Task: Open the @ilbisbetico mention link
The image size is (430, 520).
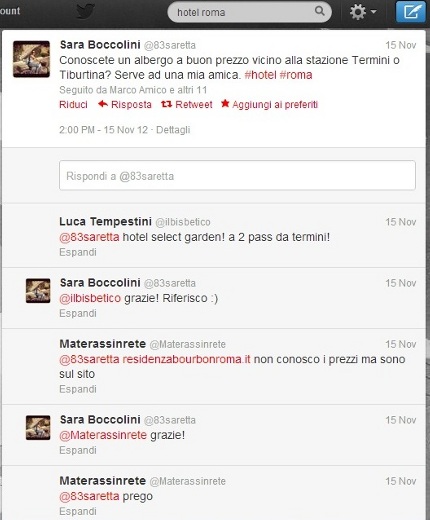Action: point(90,298)
